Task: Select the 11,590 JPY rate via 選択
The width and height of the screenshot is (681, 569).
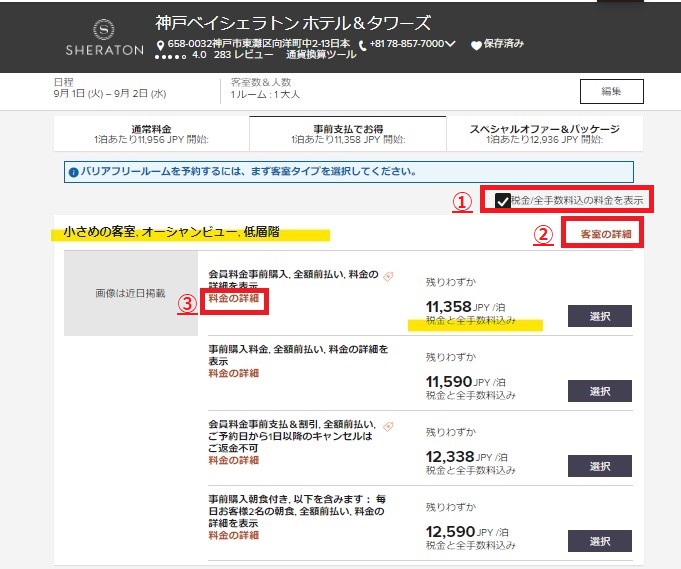Action: 600,391
